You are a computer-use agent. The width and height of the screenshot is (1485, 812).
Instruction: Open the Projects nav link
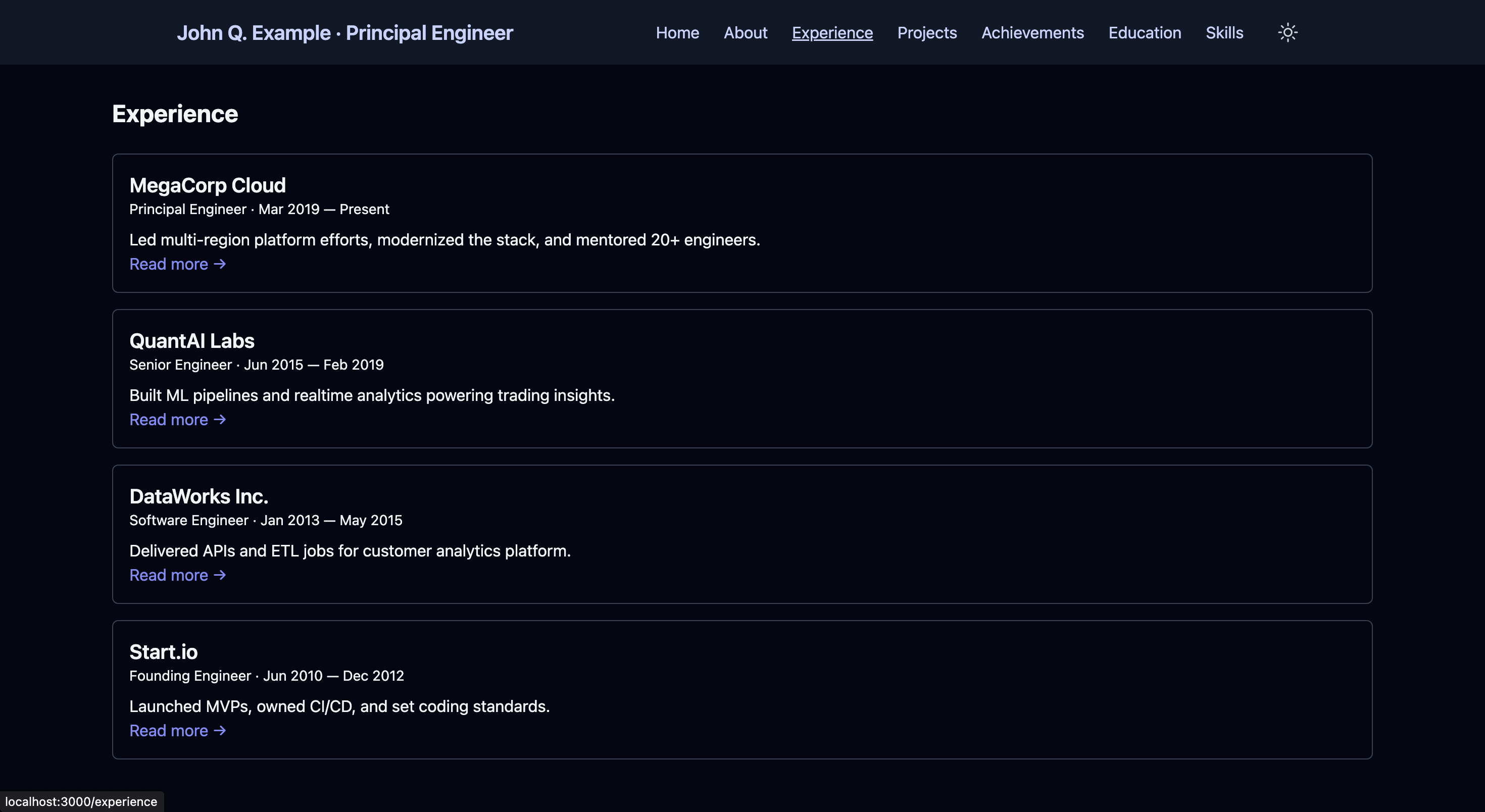[x=927, y=33]
